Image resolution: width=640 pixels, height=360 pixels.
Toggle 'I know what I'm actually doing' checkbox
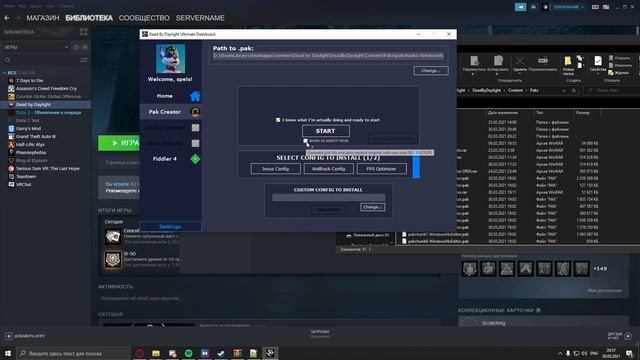coord(278,120)
